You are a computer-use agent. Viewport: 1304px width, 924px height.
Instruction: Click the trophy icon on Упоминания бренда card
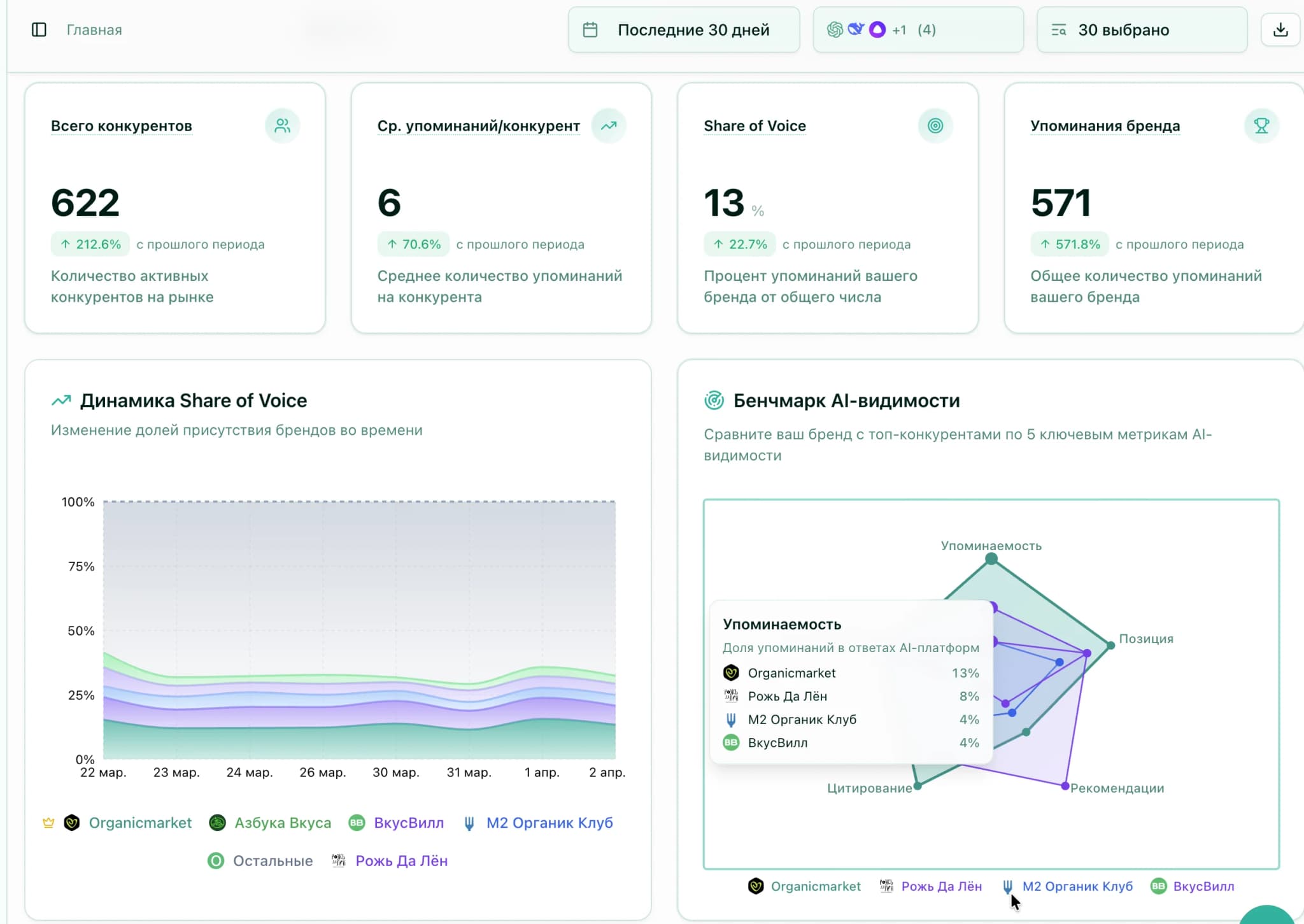coord(1263,125)
